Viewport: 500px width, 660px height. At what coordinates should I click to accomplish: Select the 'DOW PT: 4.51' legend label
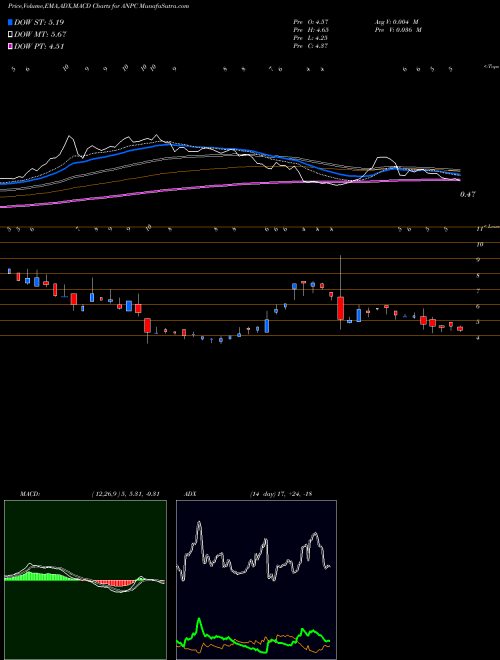(39, 46)
